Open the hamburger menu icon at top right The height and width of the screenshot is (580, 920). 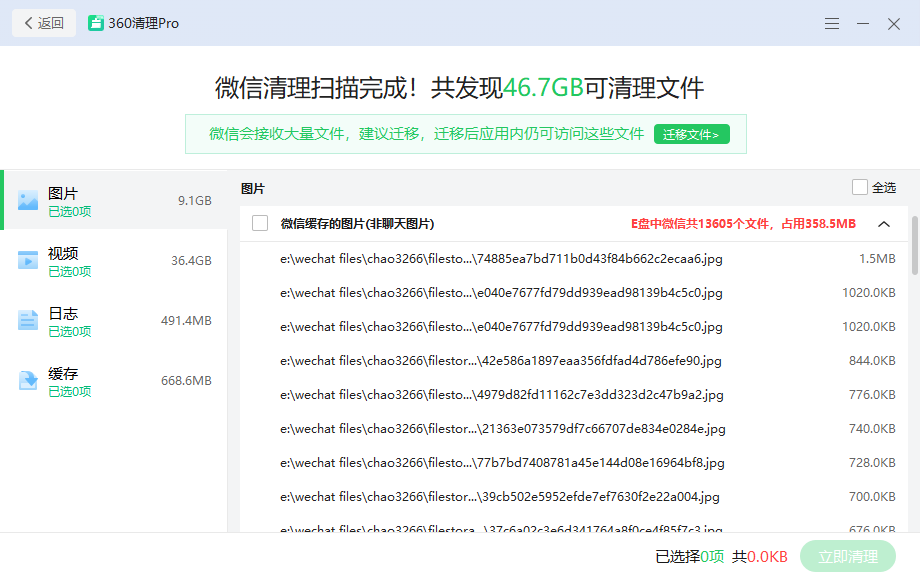click(x=832, y=23)
